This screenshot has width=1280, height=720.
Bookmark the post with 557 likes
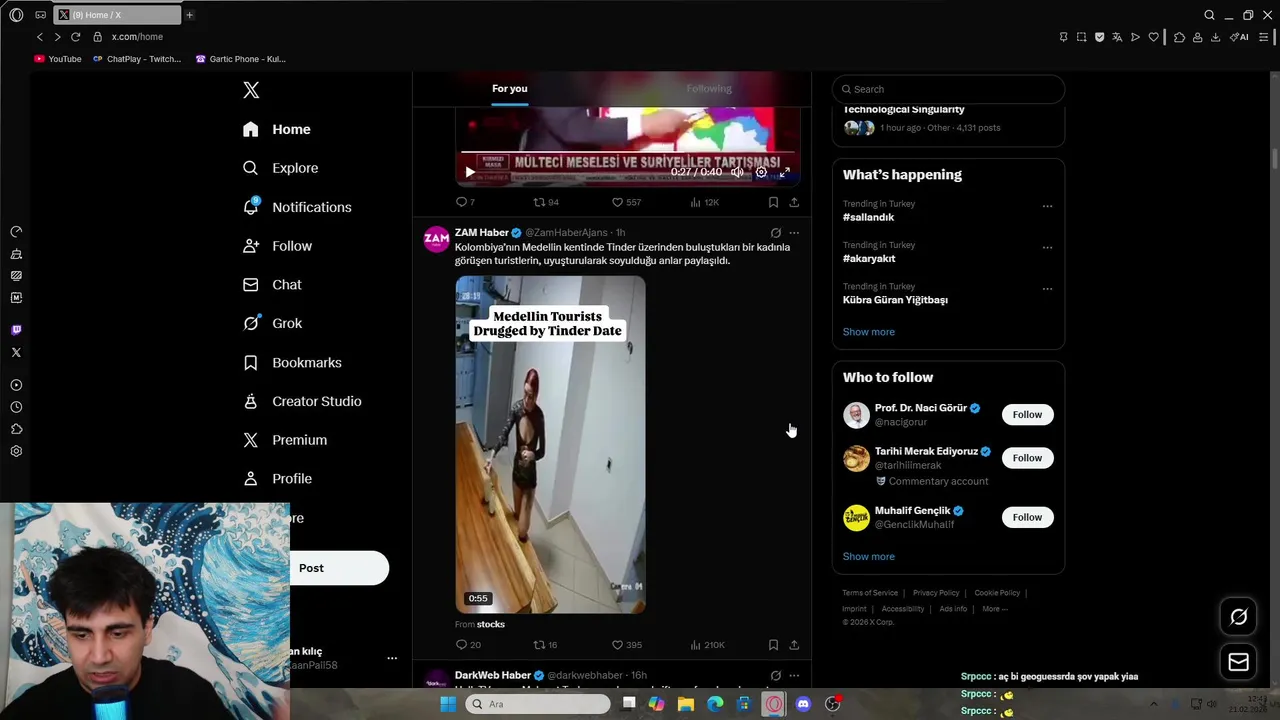(773, 202)
